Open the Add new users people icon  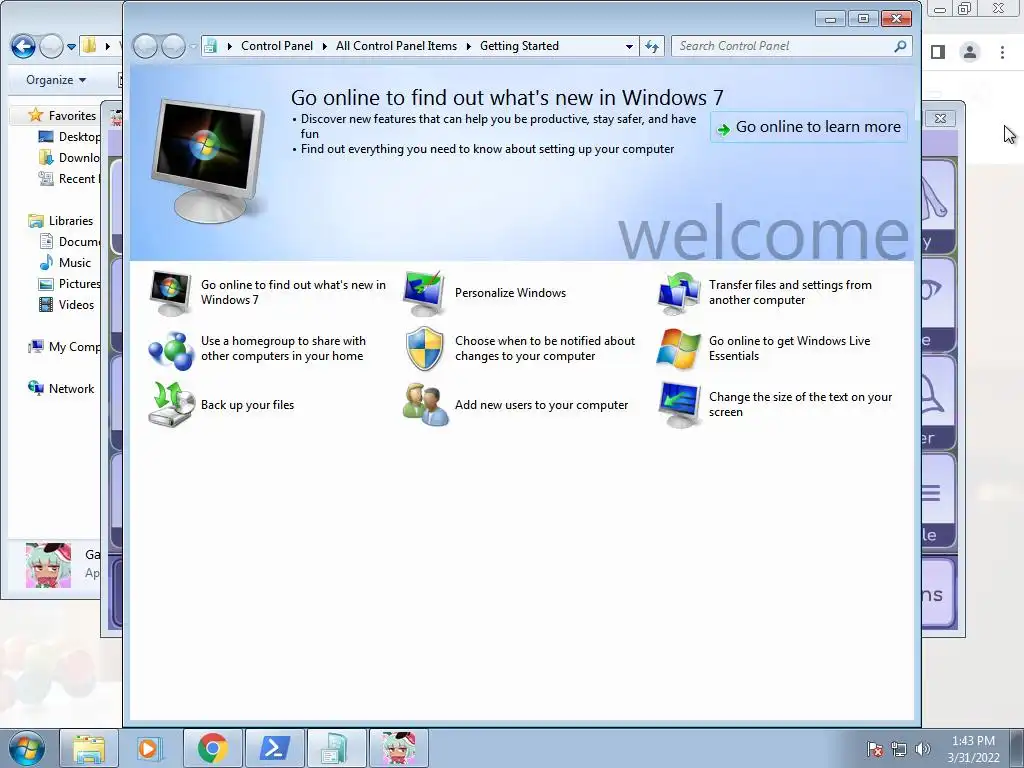pos(426,405)
